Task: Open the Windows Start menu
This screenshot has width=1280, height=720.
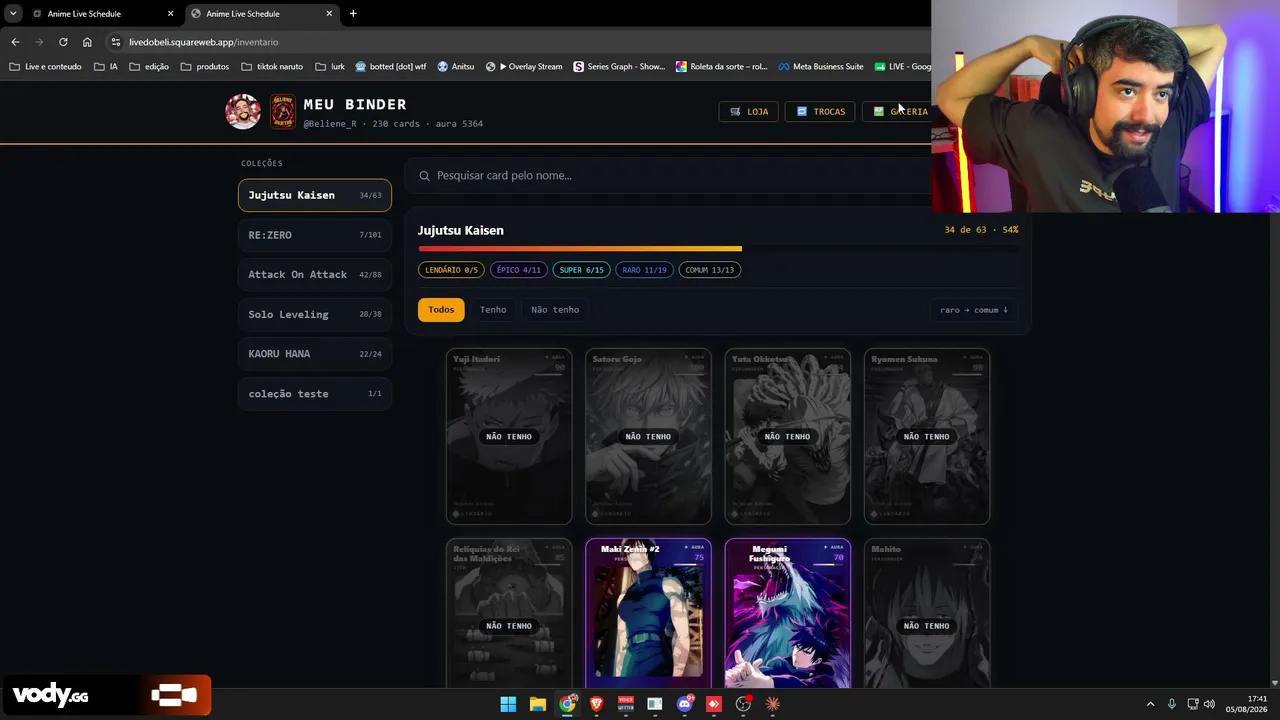Action: coord(508,704)
